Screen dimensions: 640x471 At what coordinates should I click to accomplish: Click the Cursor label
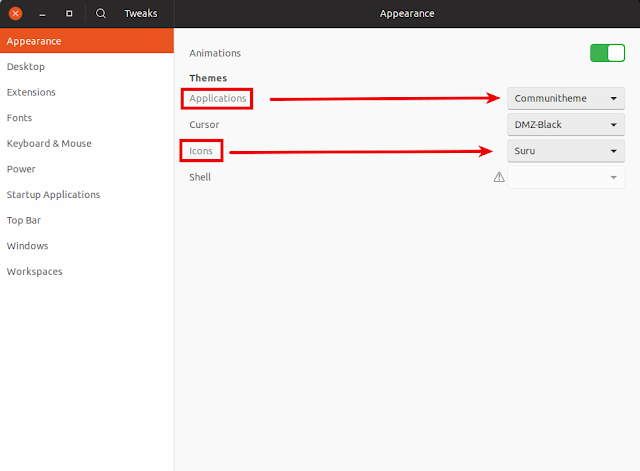[204, 124]
